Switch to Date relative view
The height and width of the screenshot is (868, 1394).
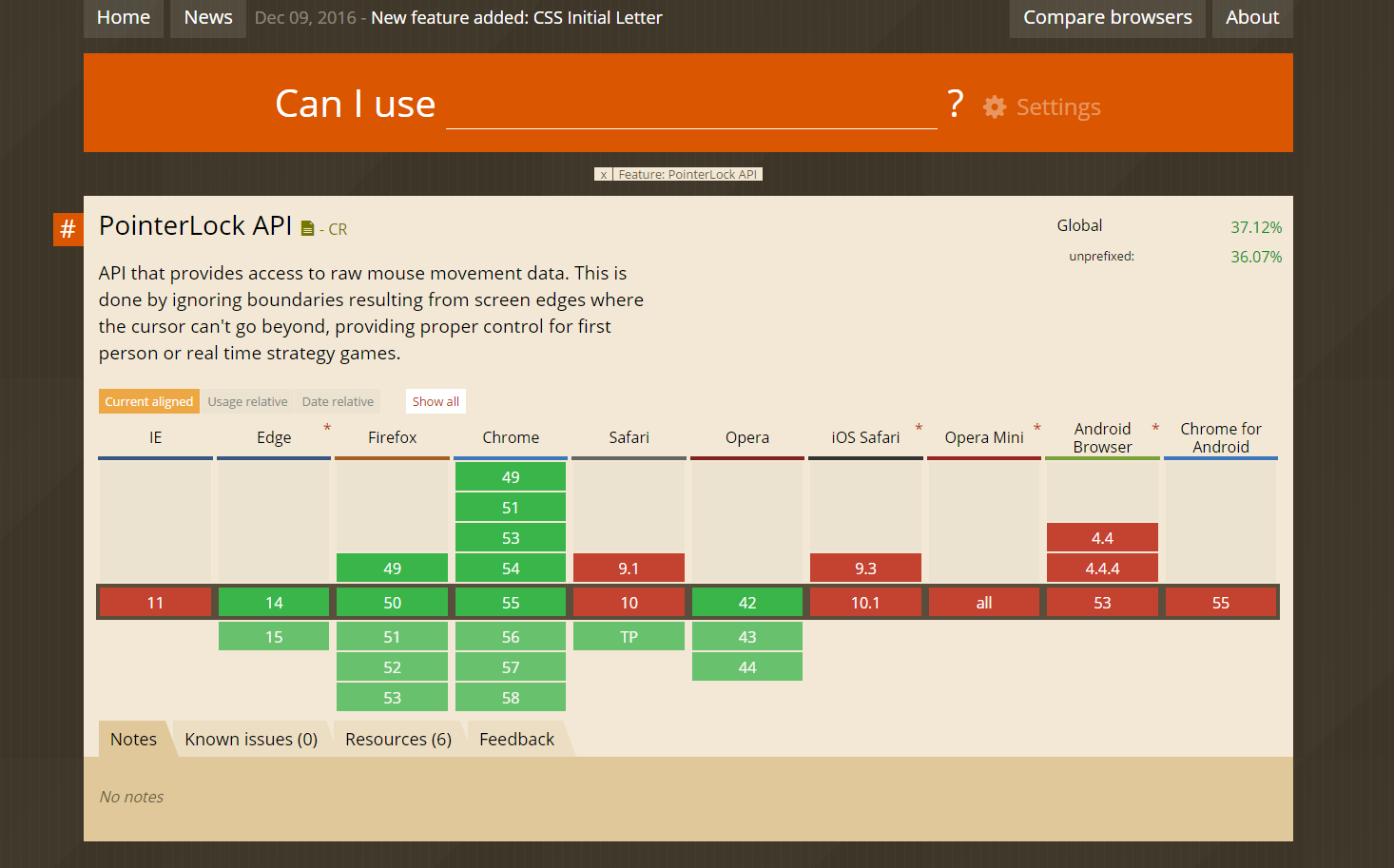coord(338,401)
